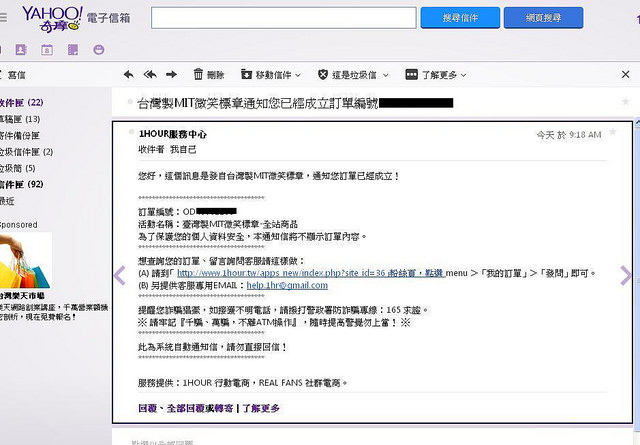Open the calendar icon
This screenshot has width=640, height=445.
point(47,50)
